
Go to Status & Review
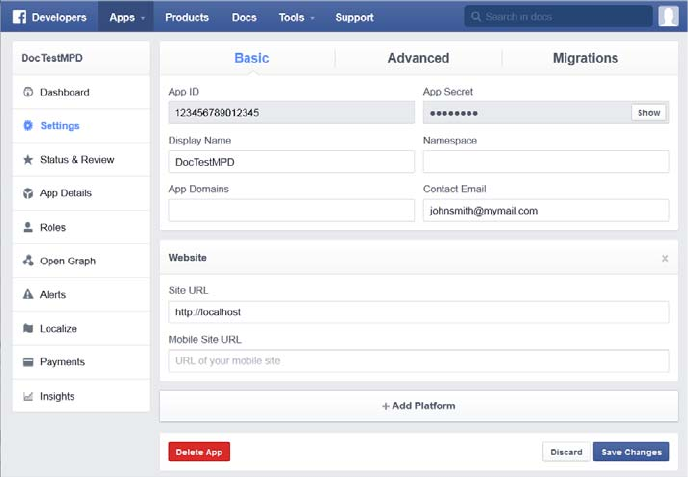pos(81,160)
